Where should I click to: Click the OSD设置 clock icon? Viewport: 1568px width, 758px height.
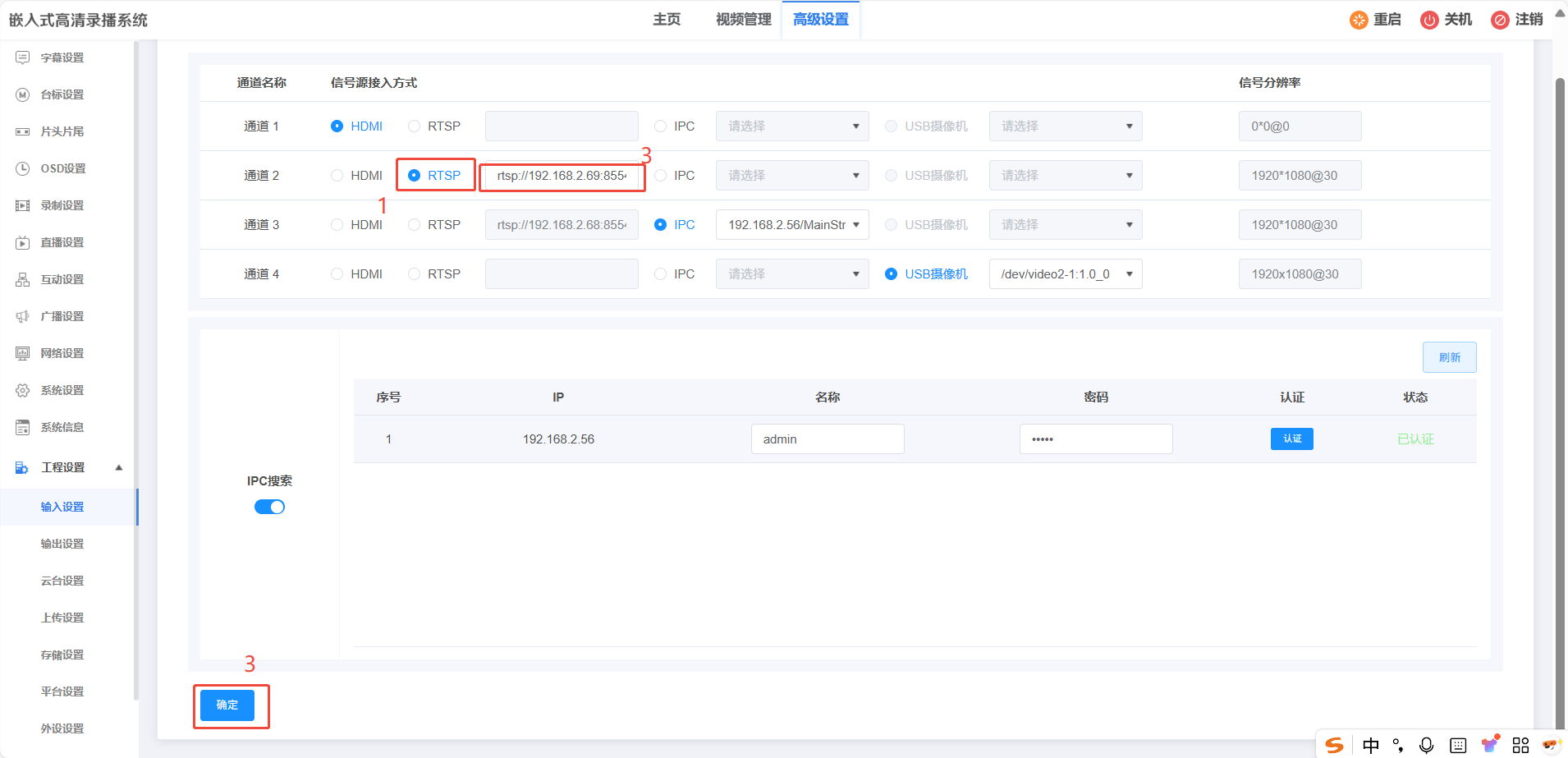click(x=23, y=168)
